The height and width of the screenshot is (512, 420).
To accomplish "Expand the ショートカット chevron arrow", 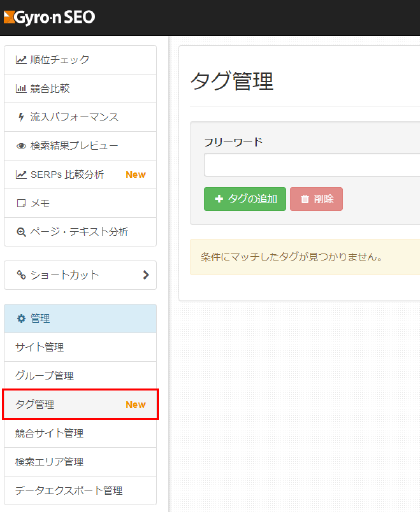I will (146, 275).
